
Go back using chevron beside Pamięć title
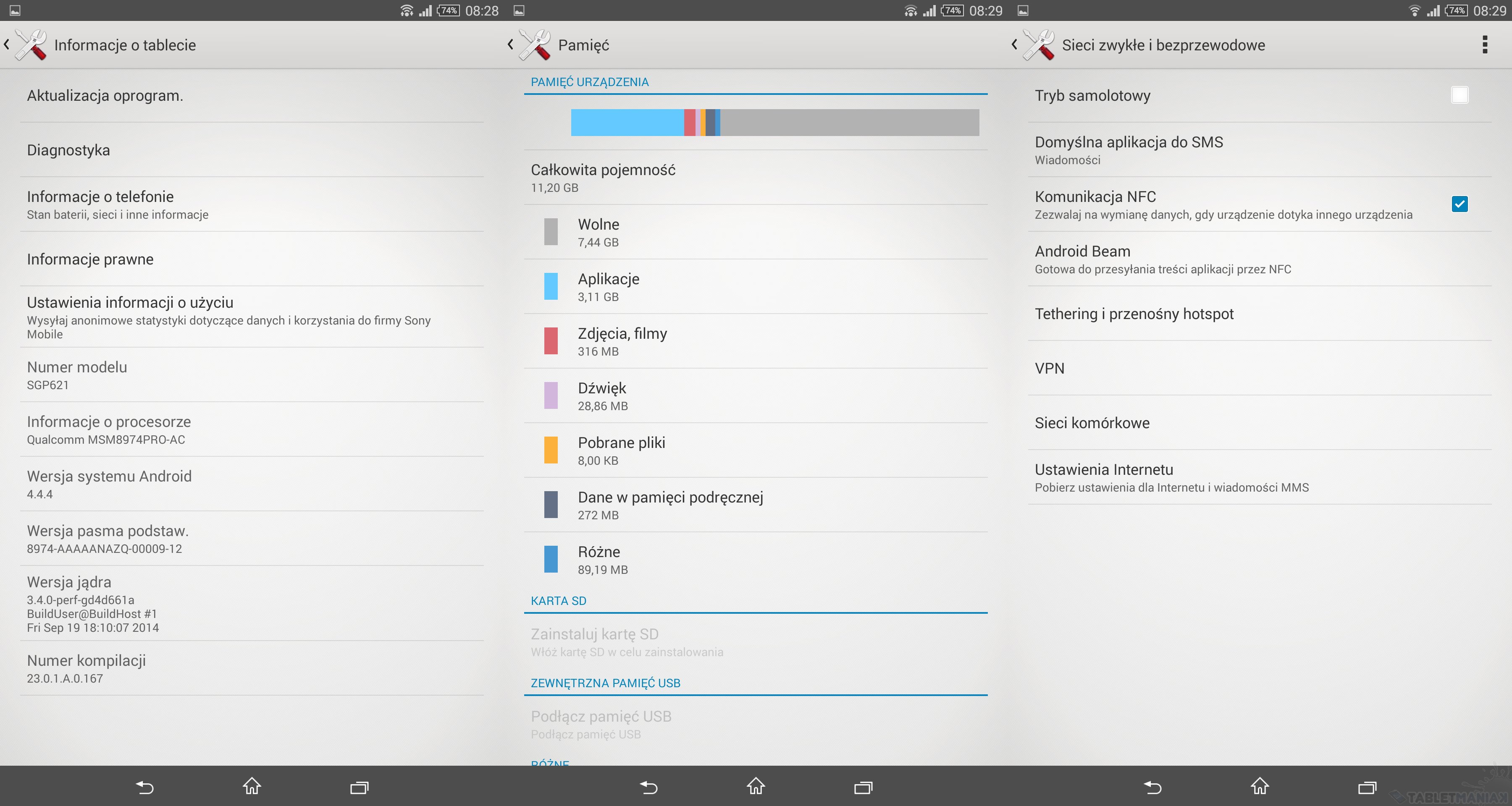coord(510,44)
